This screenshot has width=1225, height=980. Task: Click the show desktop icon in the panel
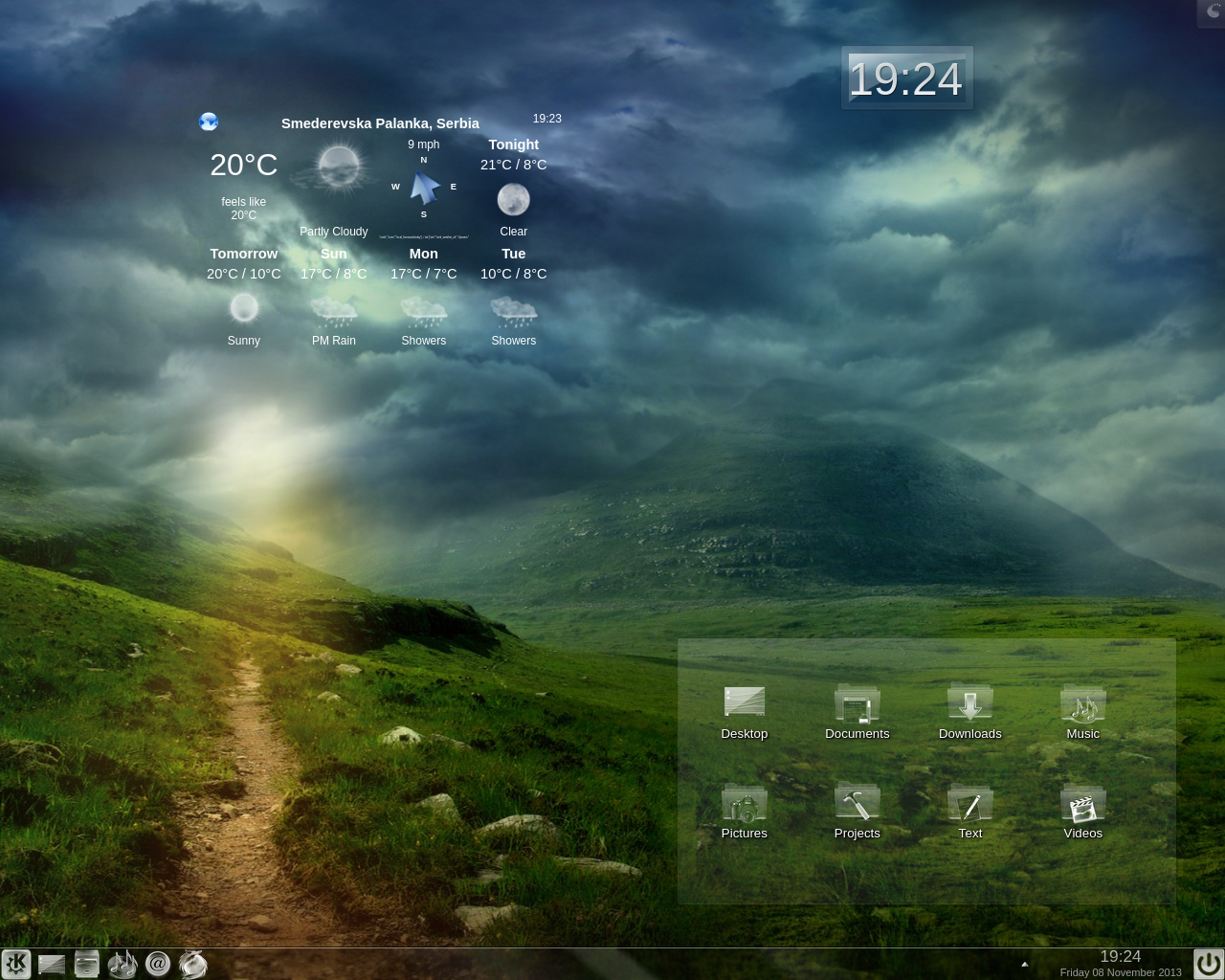tap(52, 964)
